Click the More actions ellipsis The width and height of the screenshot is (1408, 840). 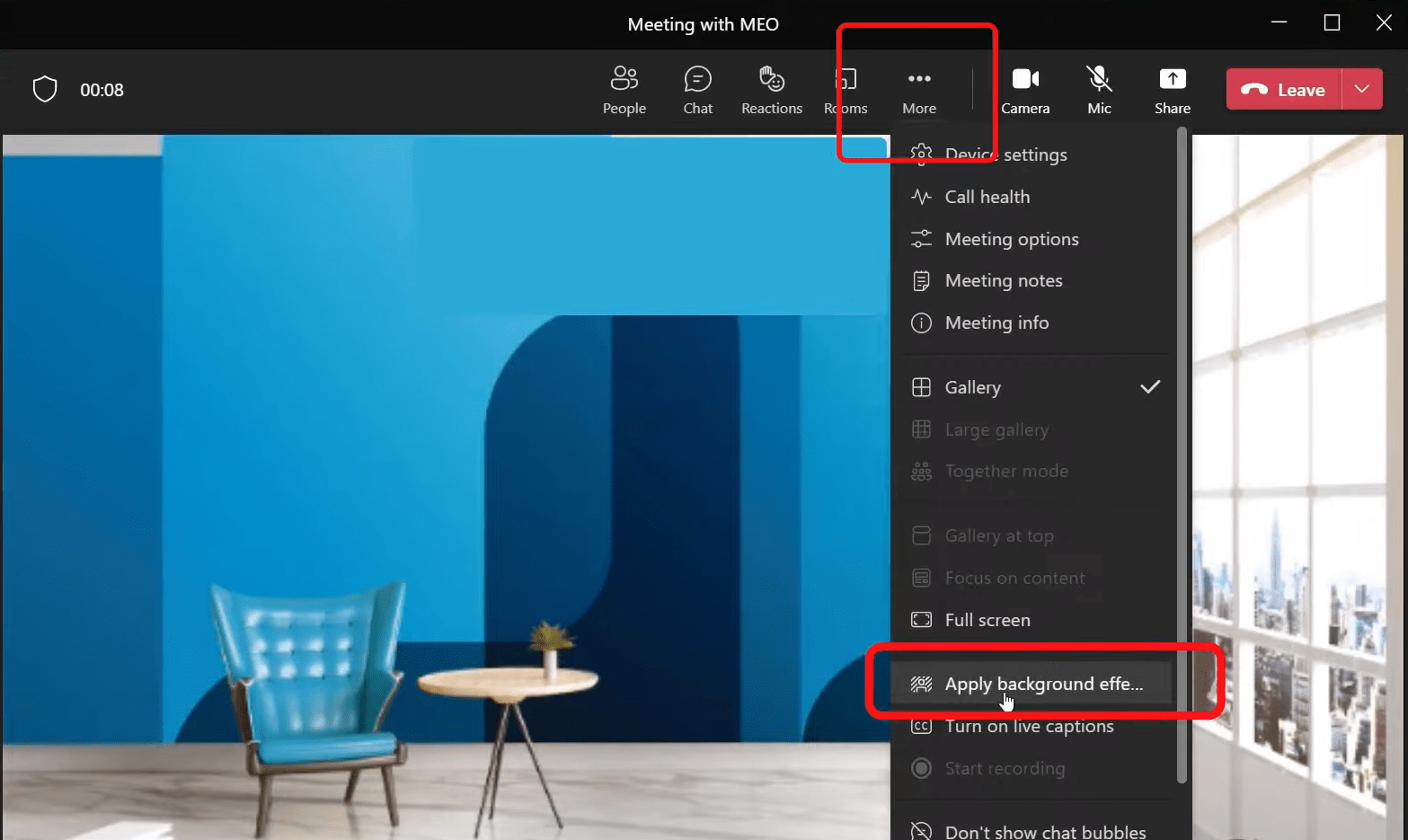point(919,90)
